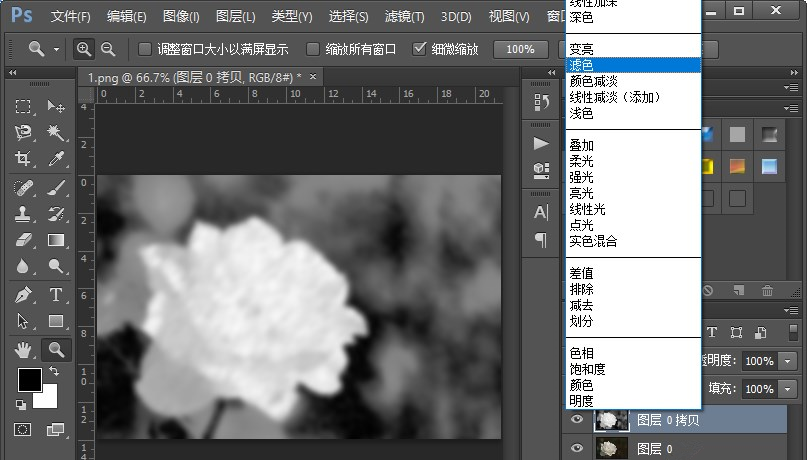
Task: Choose zoom in mode in options bar
Action: [83, 49]
